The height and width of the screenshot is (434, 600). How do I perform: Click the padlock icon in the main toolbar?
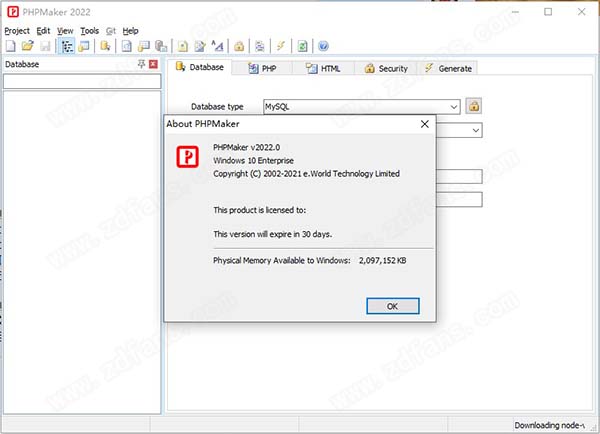(x=239, y=46)
